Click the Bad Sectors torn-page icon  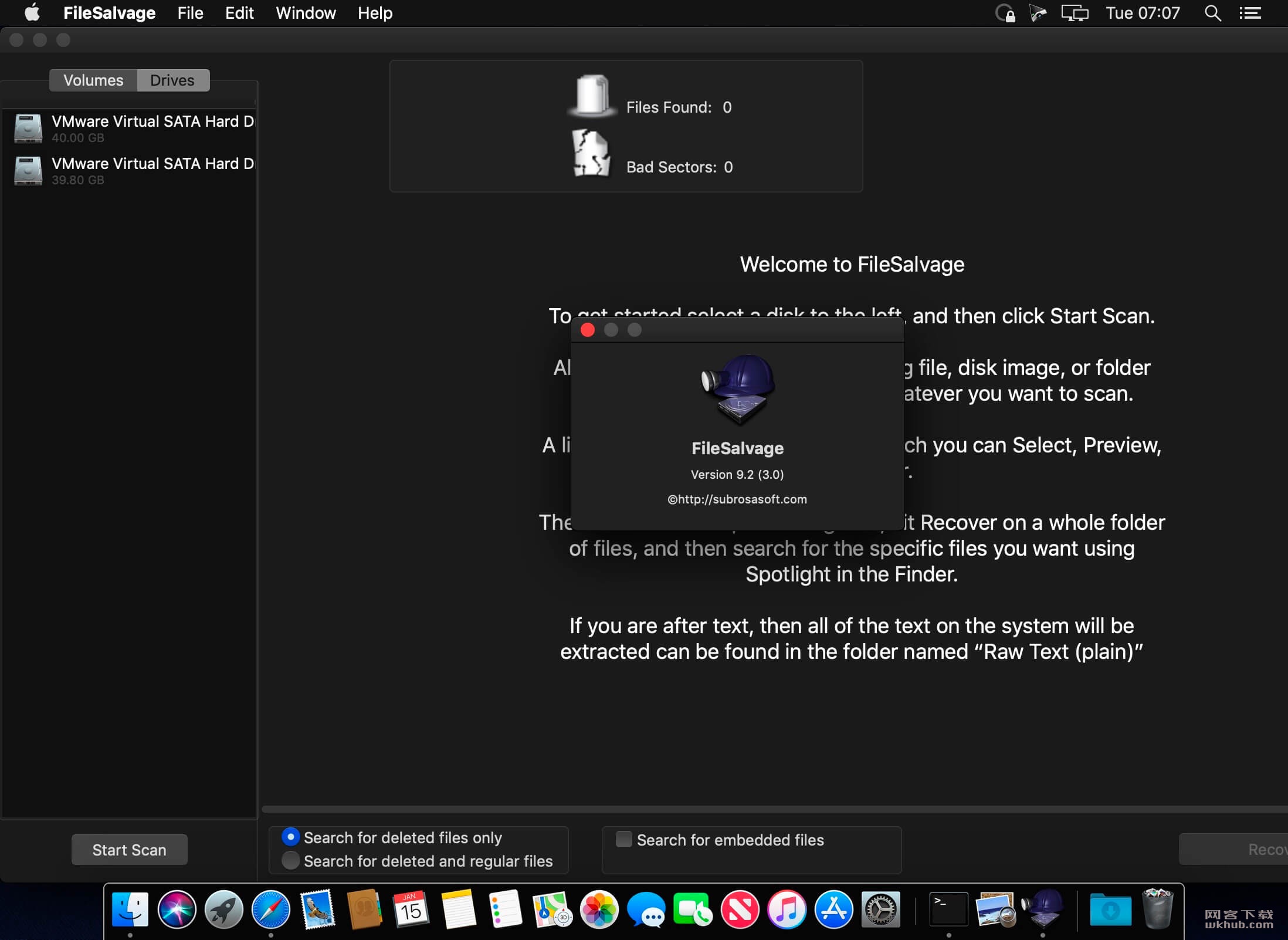pos(591,153)
